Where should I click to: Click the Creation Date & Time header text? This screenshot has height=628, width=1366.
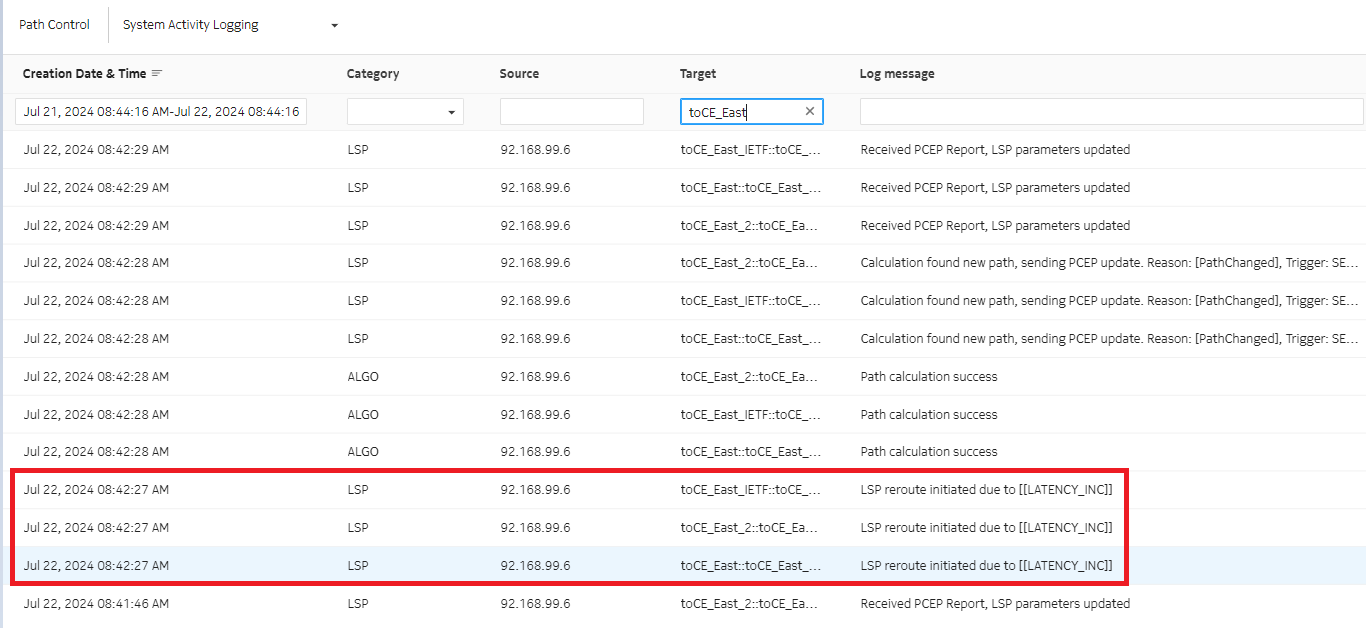click(x=84, y=74)
